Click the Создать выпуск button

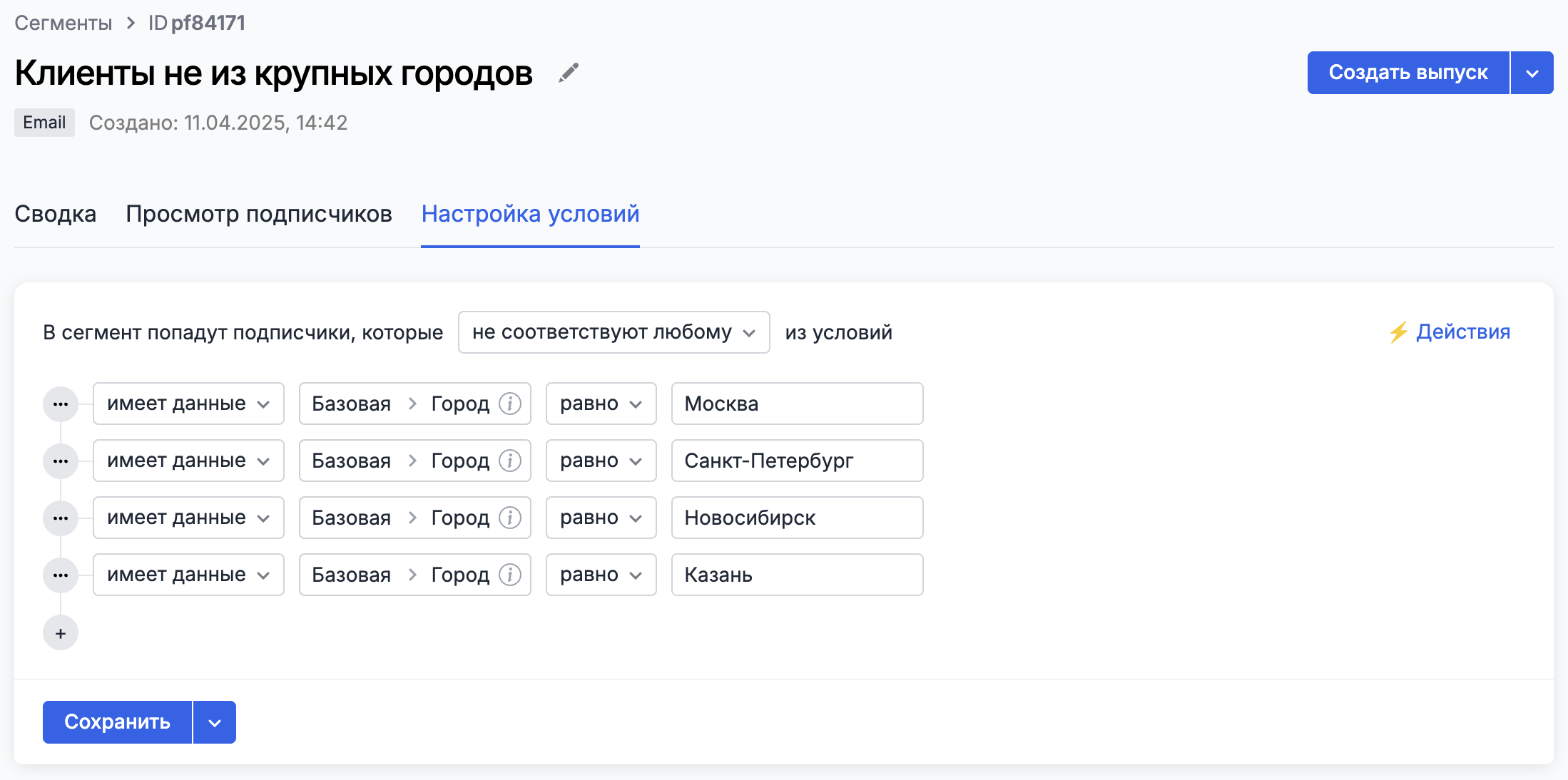[x=1407, y=72]
